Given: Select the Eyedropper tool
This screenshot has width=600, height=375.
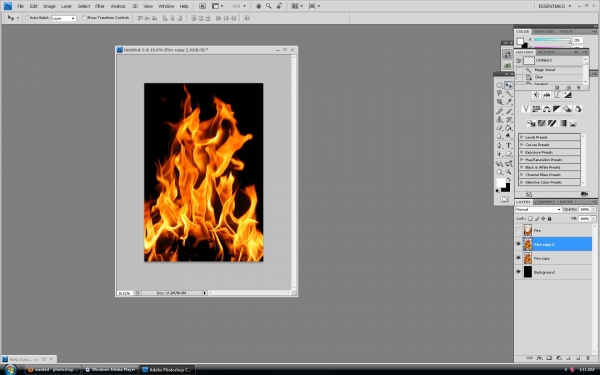Looking at the screenshot, I should [509, 102].
